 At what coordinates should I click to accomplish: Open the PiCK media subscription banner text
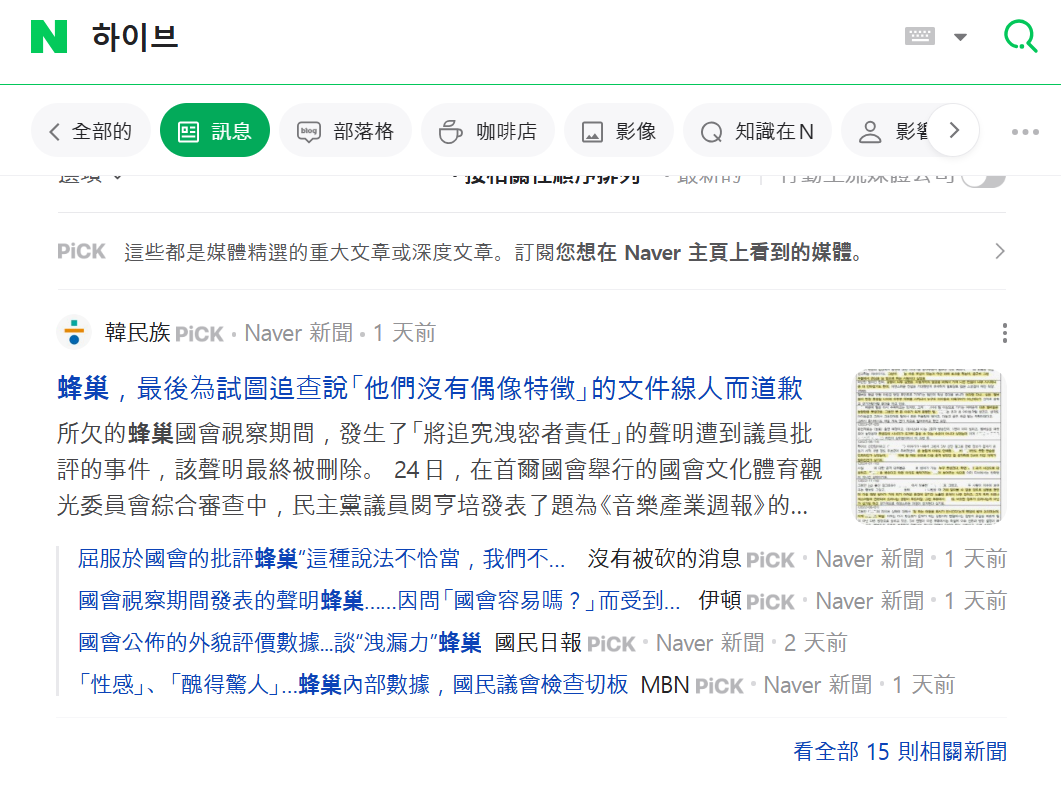(x=493, y=252)
